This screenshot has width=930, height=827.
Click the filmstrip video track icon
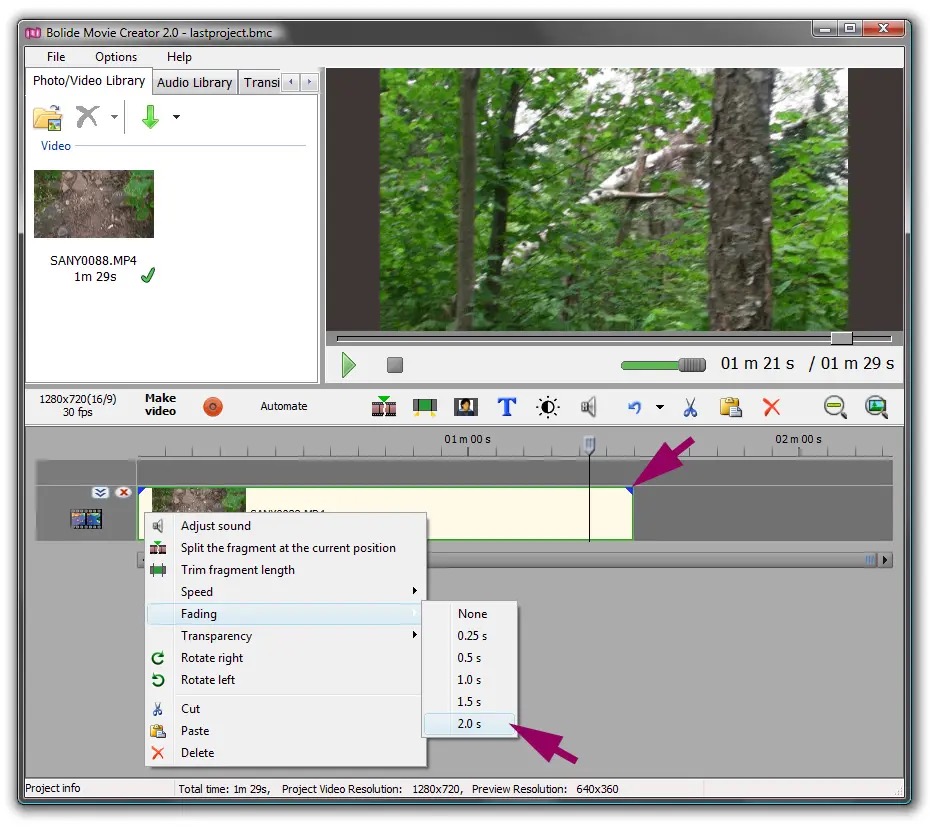click(87, 519)
